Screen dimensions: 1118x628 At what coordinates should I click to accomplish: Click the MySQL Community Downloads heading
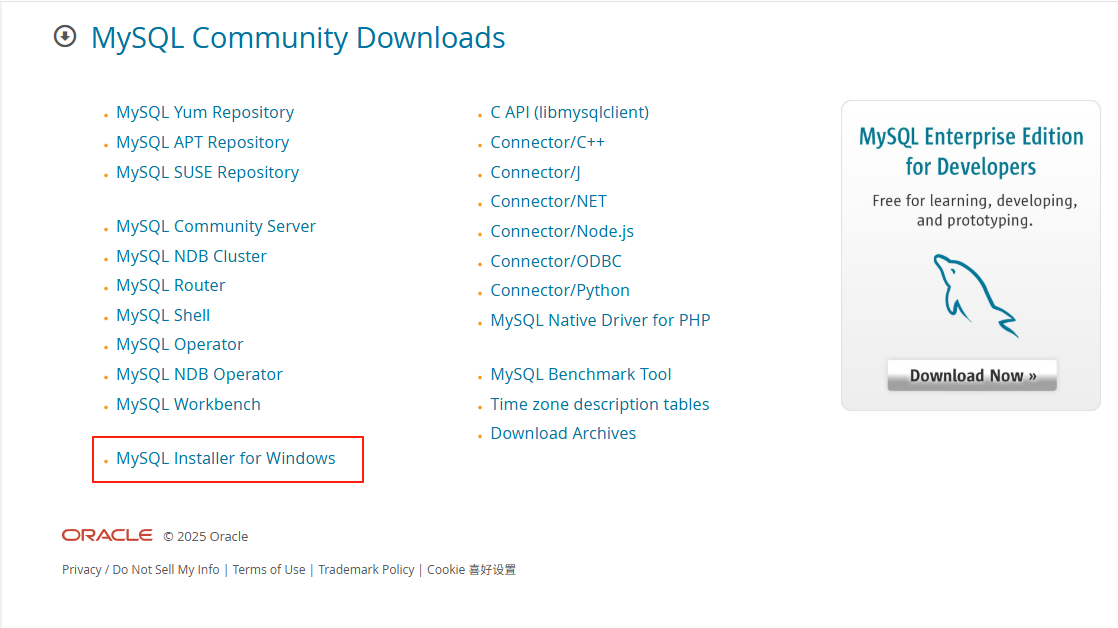click(x=298, y=38)
